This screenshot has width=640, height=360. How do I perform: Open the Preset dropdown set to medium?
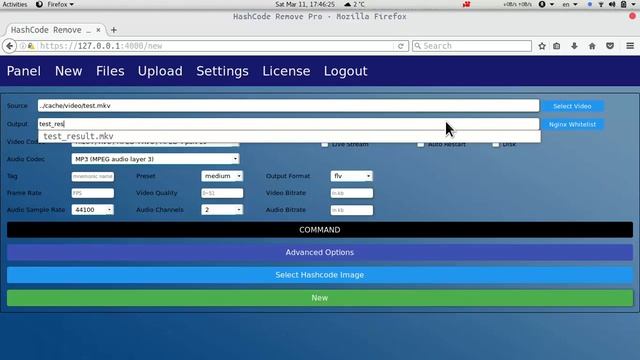pyautogui.click(x=222, y=176)
